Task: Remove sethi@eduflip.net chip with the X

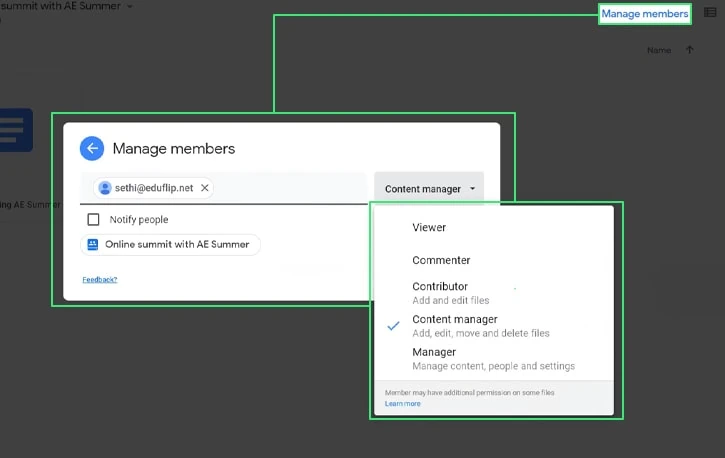Action: 205,188
